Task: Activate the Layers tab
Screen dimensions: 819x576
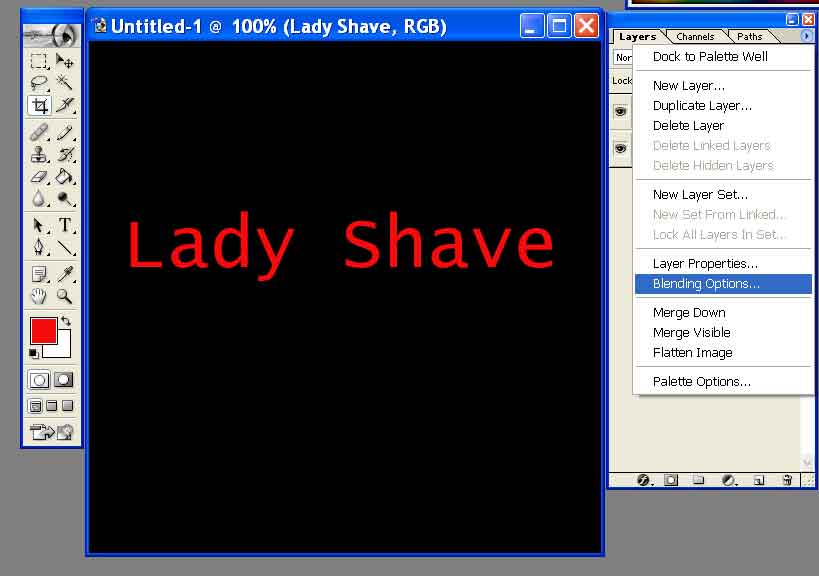Action: (x=638, y=37)
